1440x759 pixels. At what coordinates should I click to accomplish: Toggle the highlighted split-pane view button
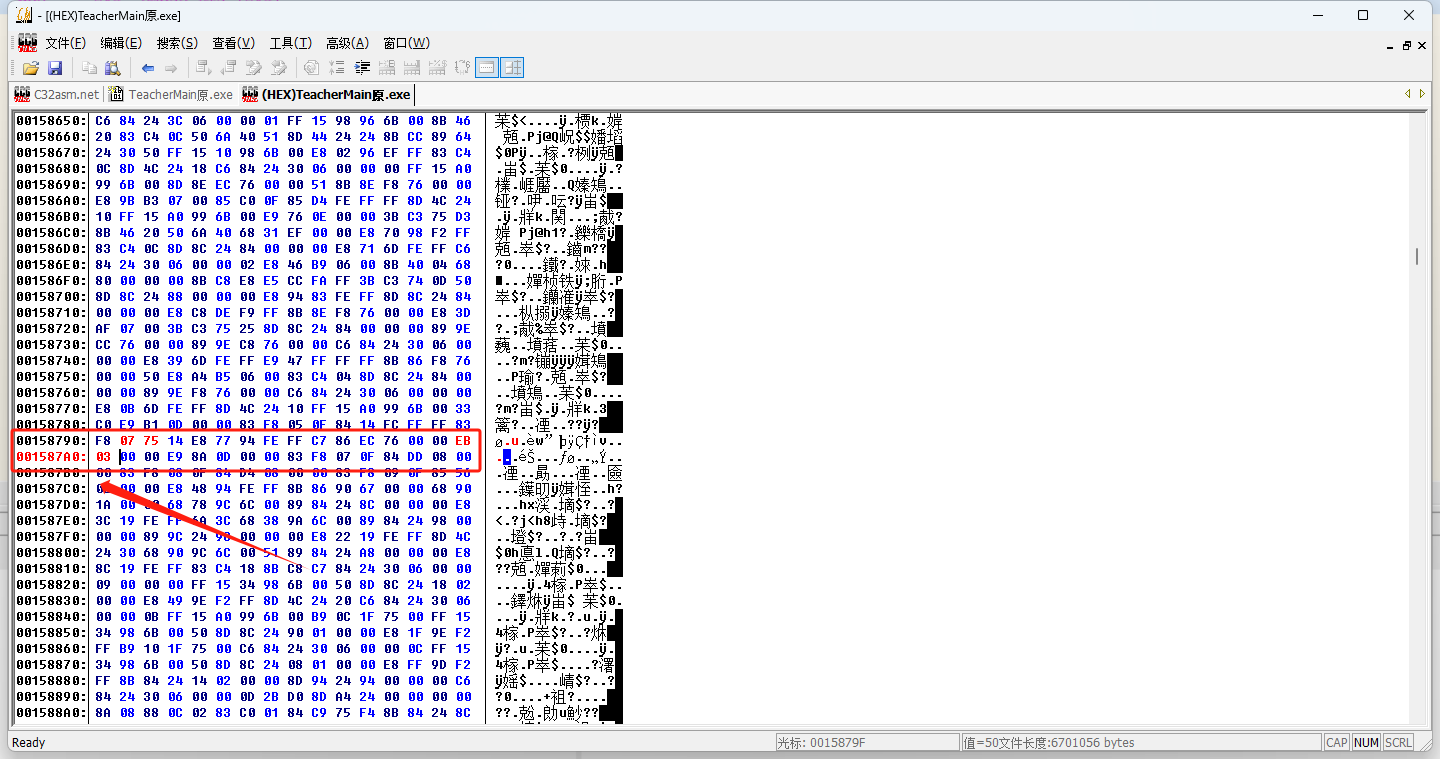coord(512,68)
